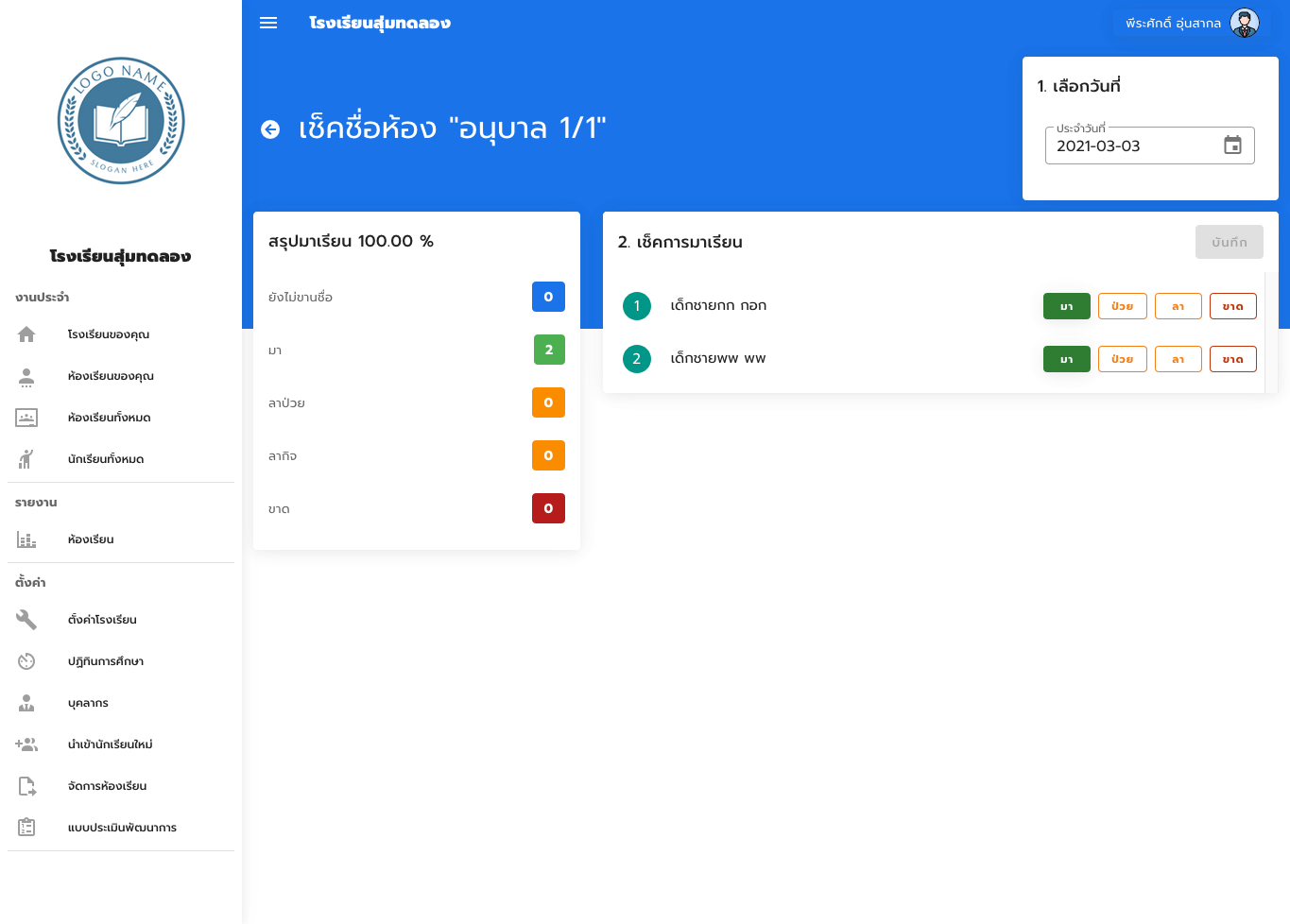Image resolution: width=1290 pixels, height=924 pixels.
Task: Mark student 2 as ลา (leave)
Action: 1178,359
